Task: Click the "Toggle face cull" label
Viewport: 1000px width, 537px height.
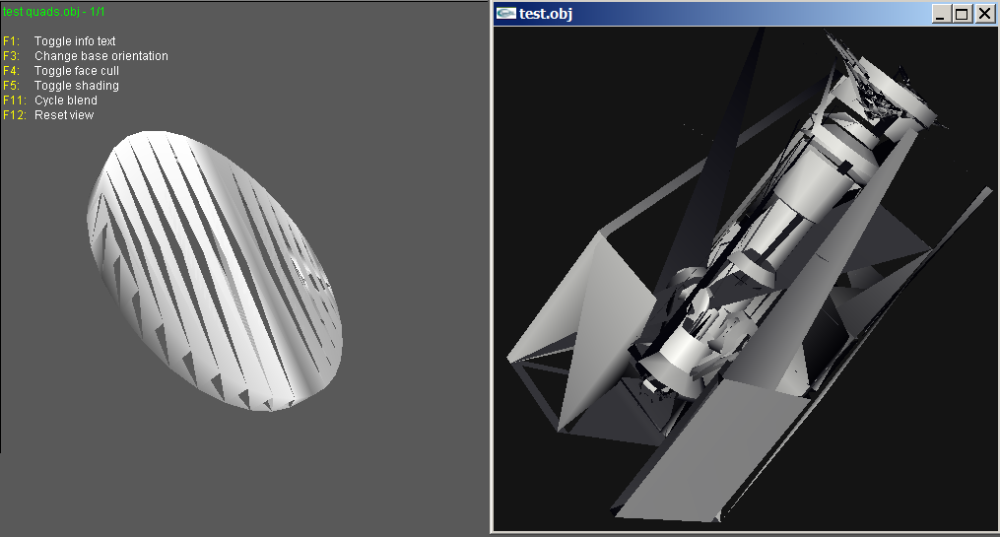Action: [x=77, y=71]
